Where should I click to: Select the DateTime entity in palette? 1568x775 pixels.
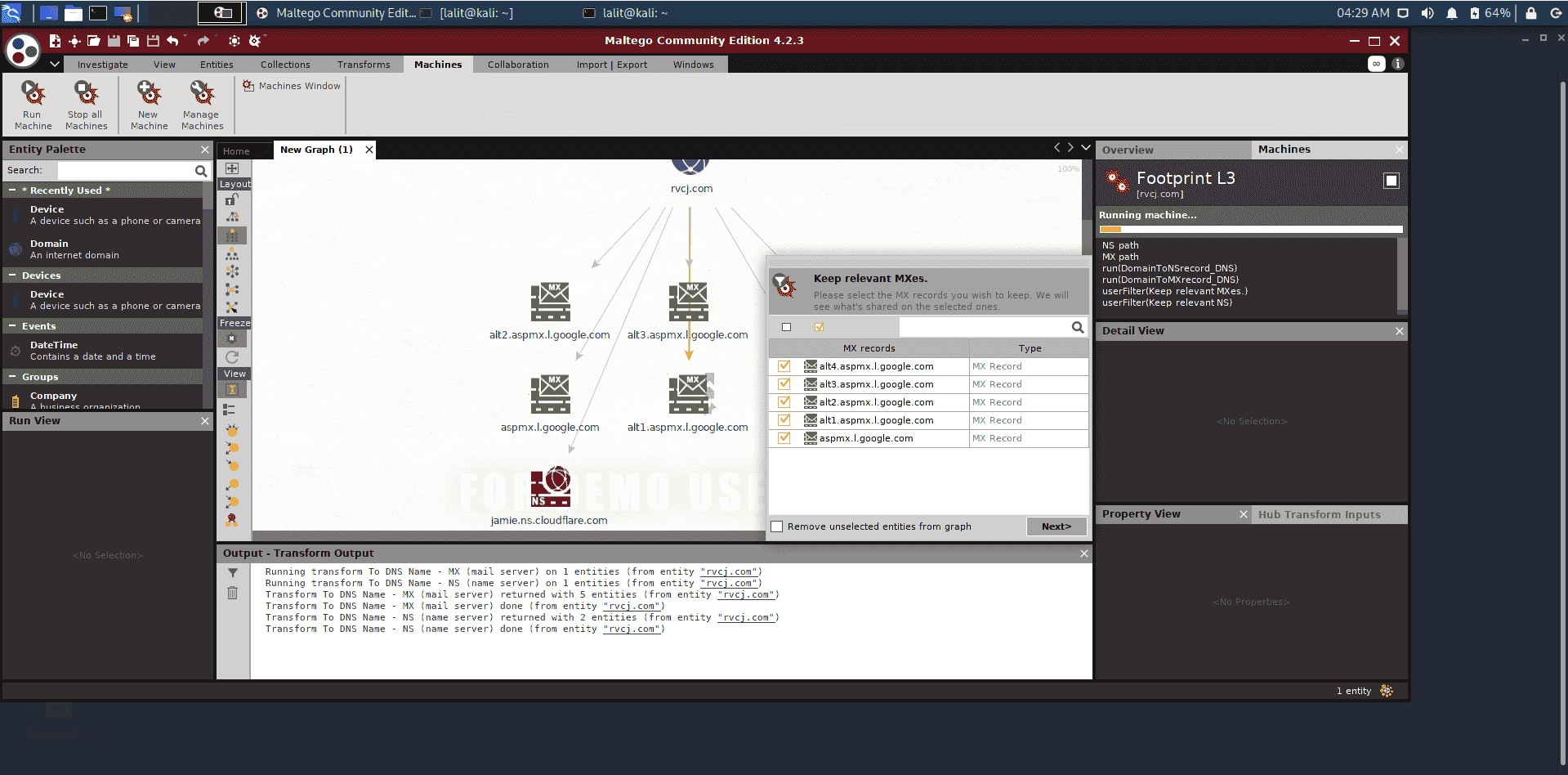(103, 351)
